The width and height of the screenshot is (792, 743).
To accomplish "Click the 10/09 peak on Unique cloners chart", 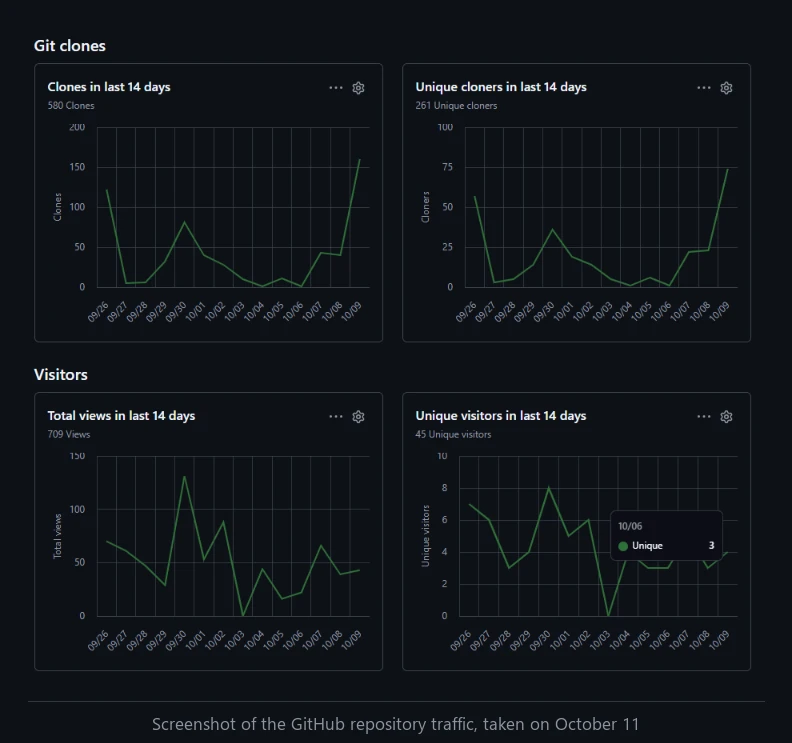I will 727,169.
